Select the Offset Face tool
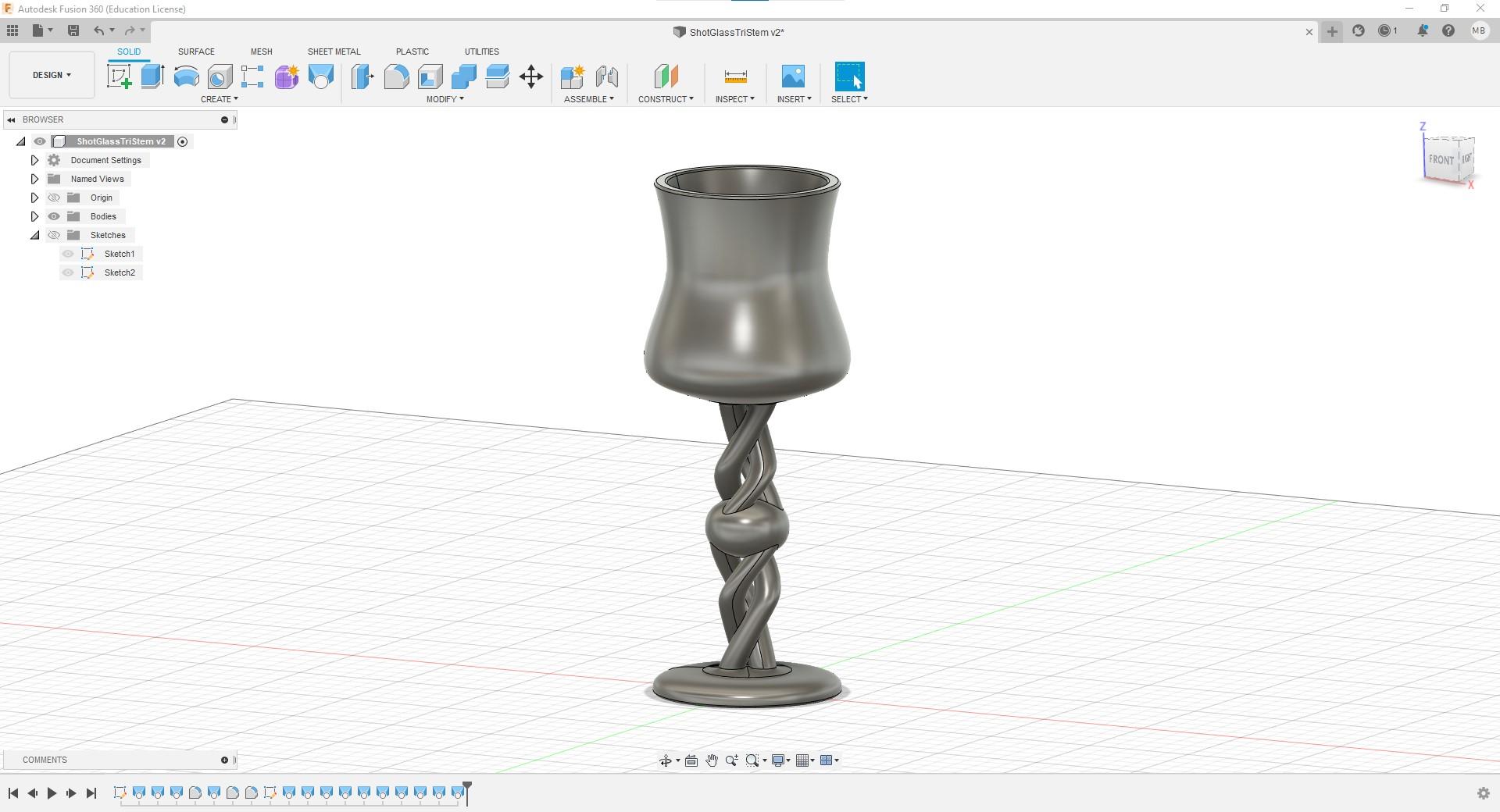The width and height of the screenshot is (1500, 812). pyautogui.click(x=497, y=77)
